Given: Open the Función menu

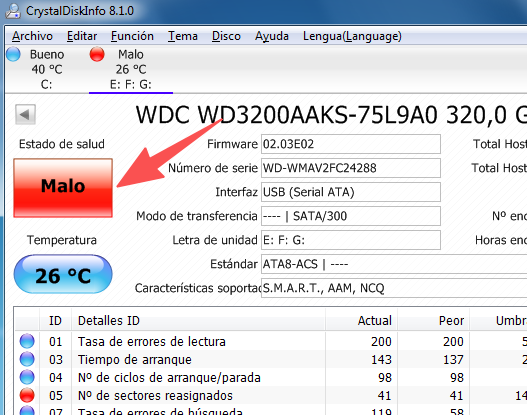Looking at the screenshot, I should (x=132, y=36).
